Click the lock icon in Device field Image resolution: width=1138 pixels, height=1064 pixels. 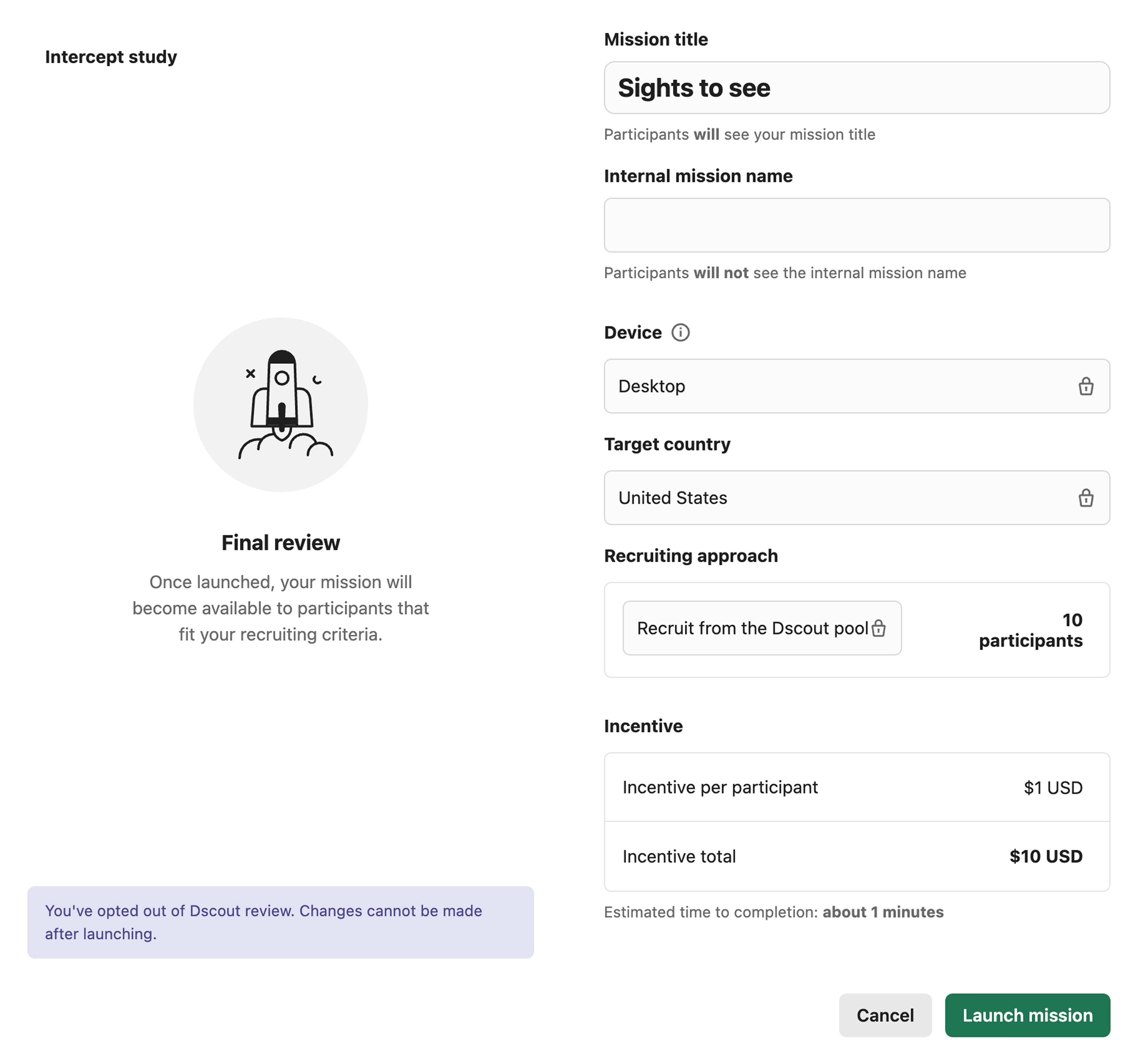pos(1085,386)
